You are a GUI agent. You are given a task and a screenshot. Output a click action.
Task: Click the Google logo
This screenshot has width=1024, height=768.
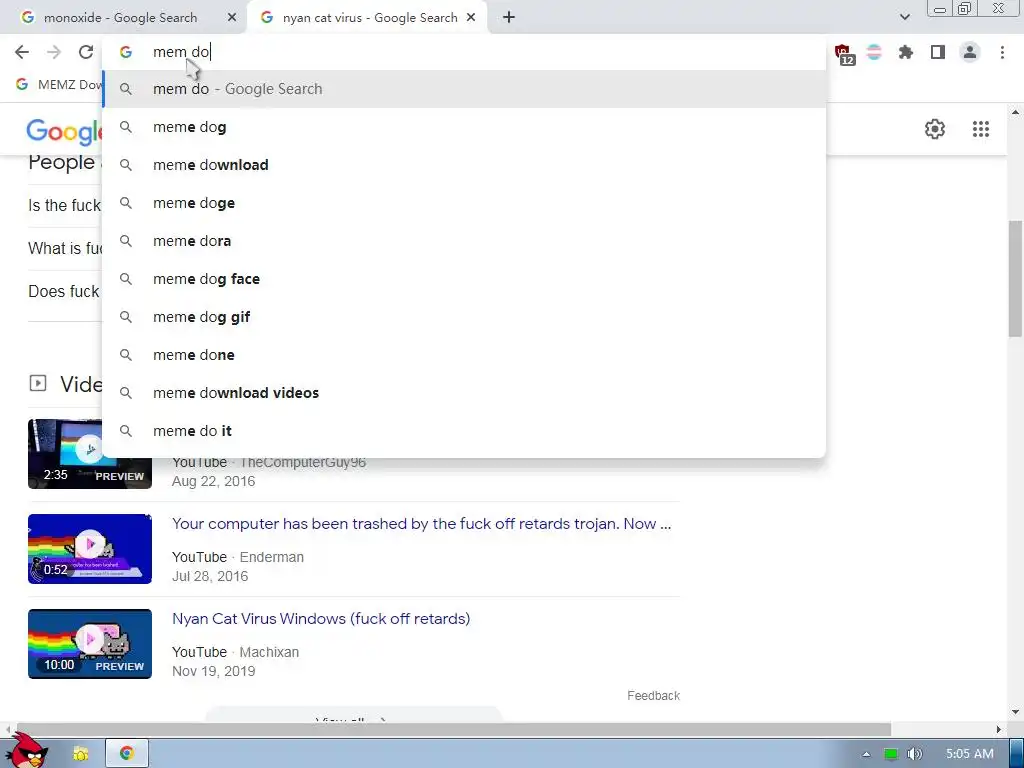click(64, 131)
